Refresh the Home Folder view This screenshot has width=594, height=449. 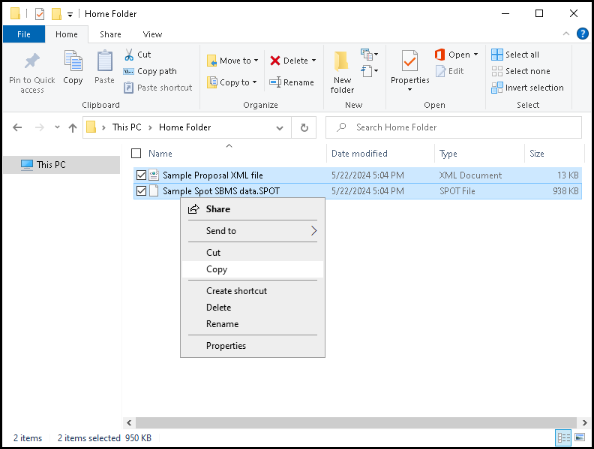[x=304, y=128]
